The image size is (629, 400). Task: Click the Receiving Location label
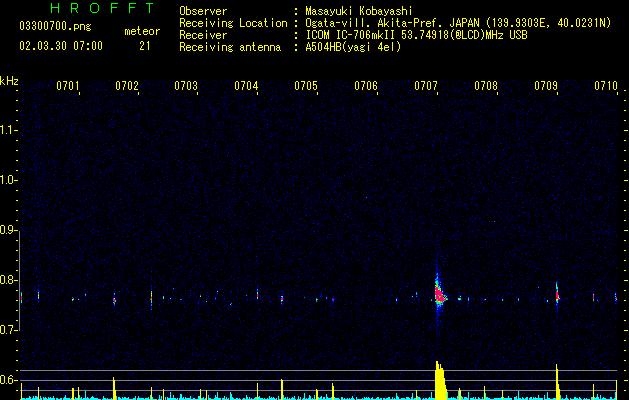[233, 23]
